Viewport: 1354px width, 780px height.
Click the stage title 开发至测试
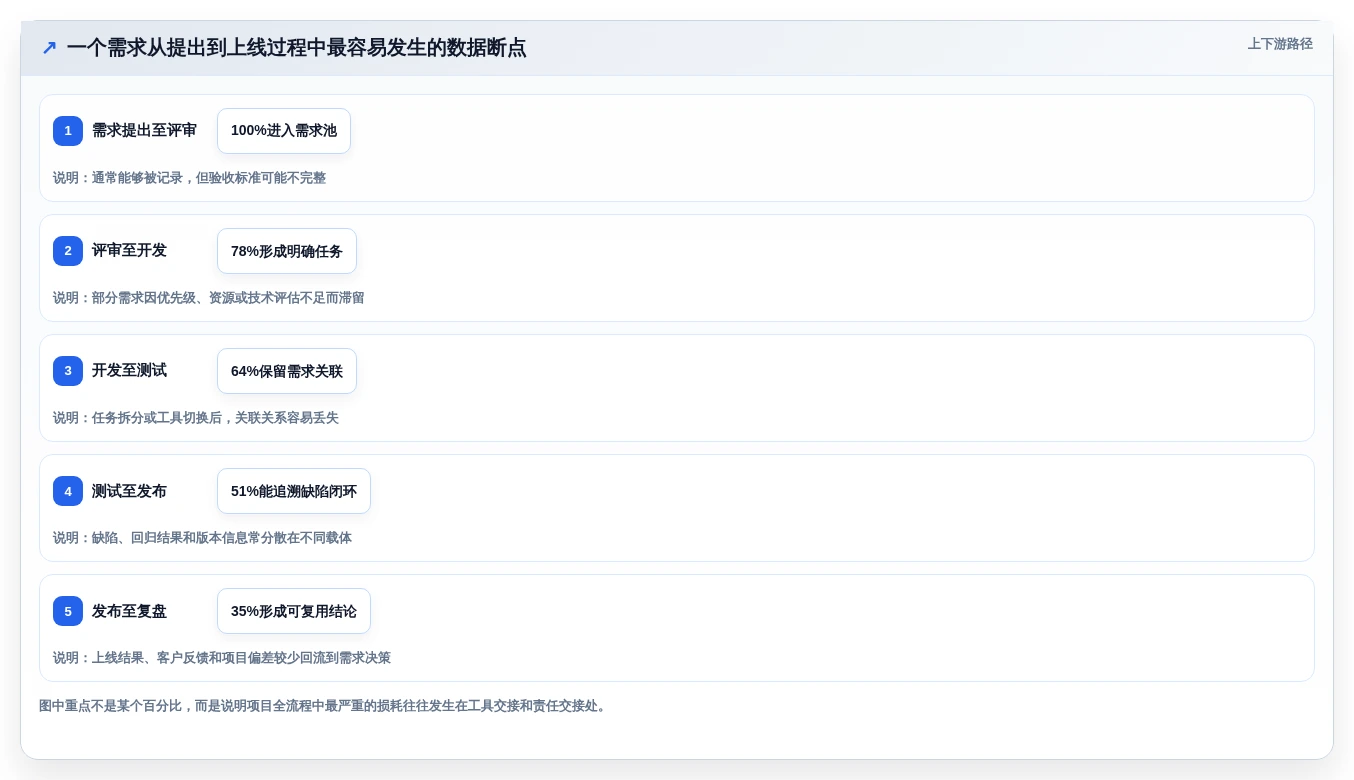click(x=129, y=370)
